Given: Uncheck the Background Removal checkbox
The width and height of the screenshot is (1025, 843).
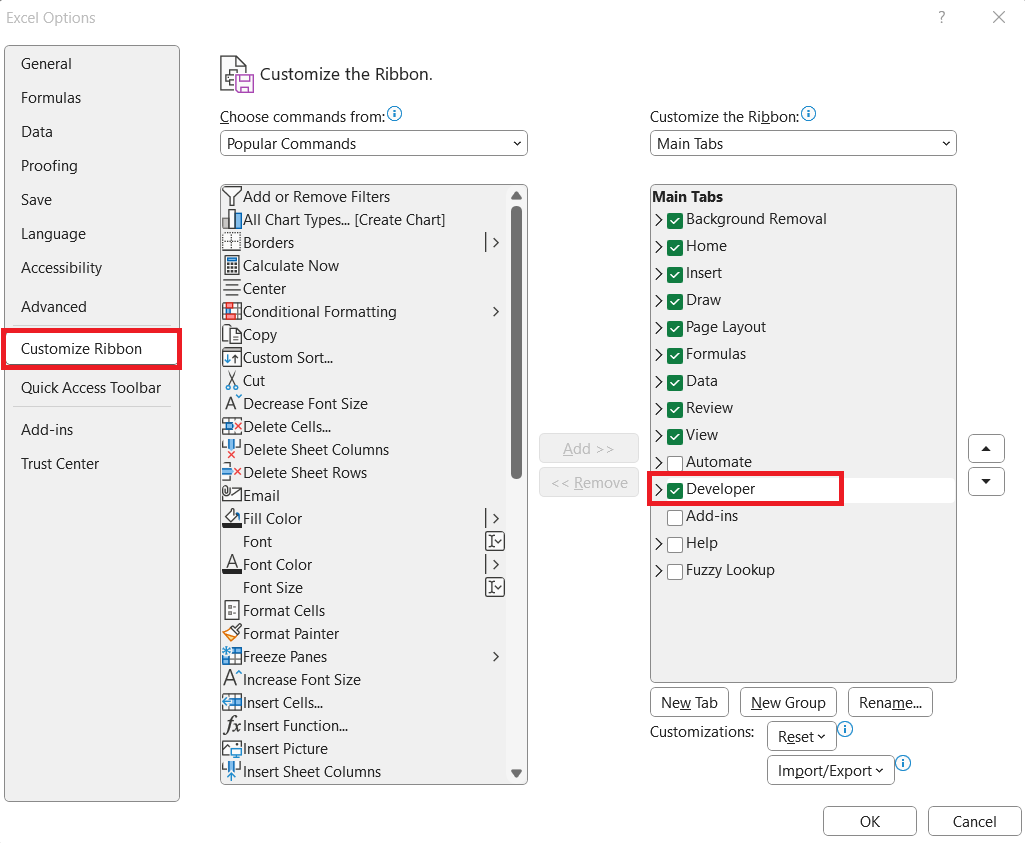Looking at the screenshot, I should (675, 220).
